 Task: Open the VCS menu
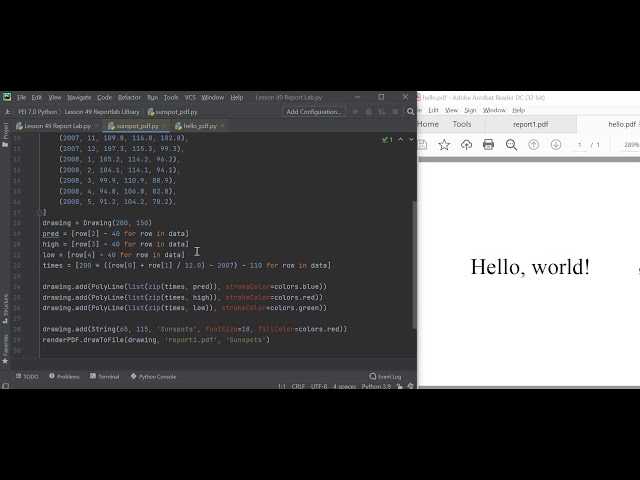[190, 98]
